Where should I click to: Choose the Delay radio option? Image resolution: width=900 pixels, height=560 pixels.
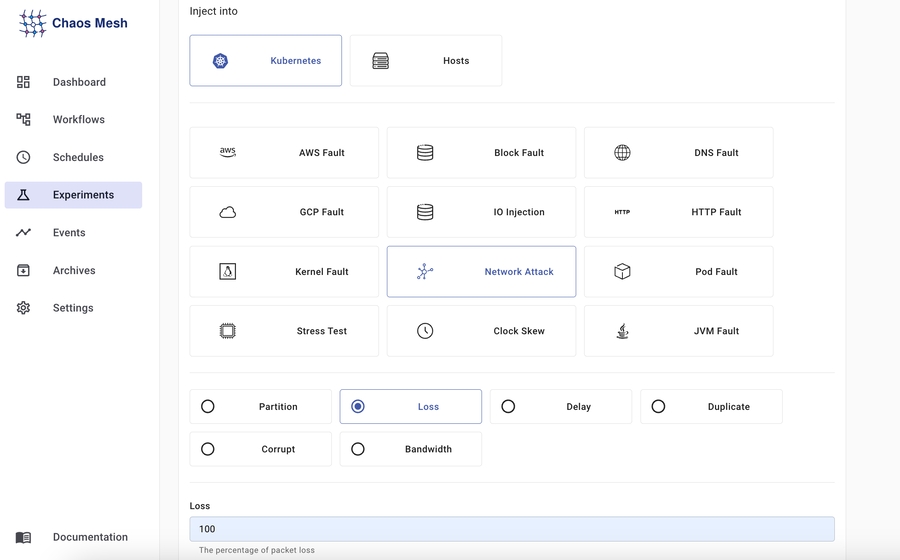tap(508, 407)
